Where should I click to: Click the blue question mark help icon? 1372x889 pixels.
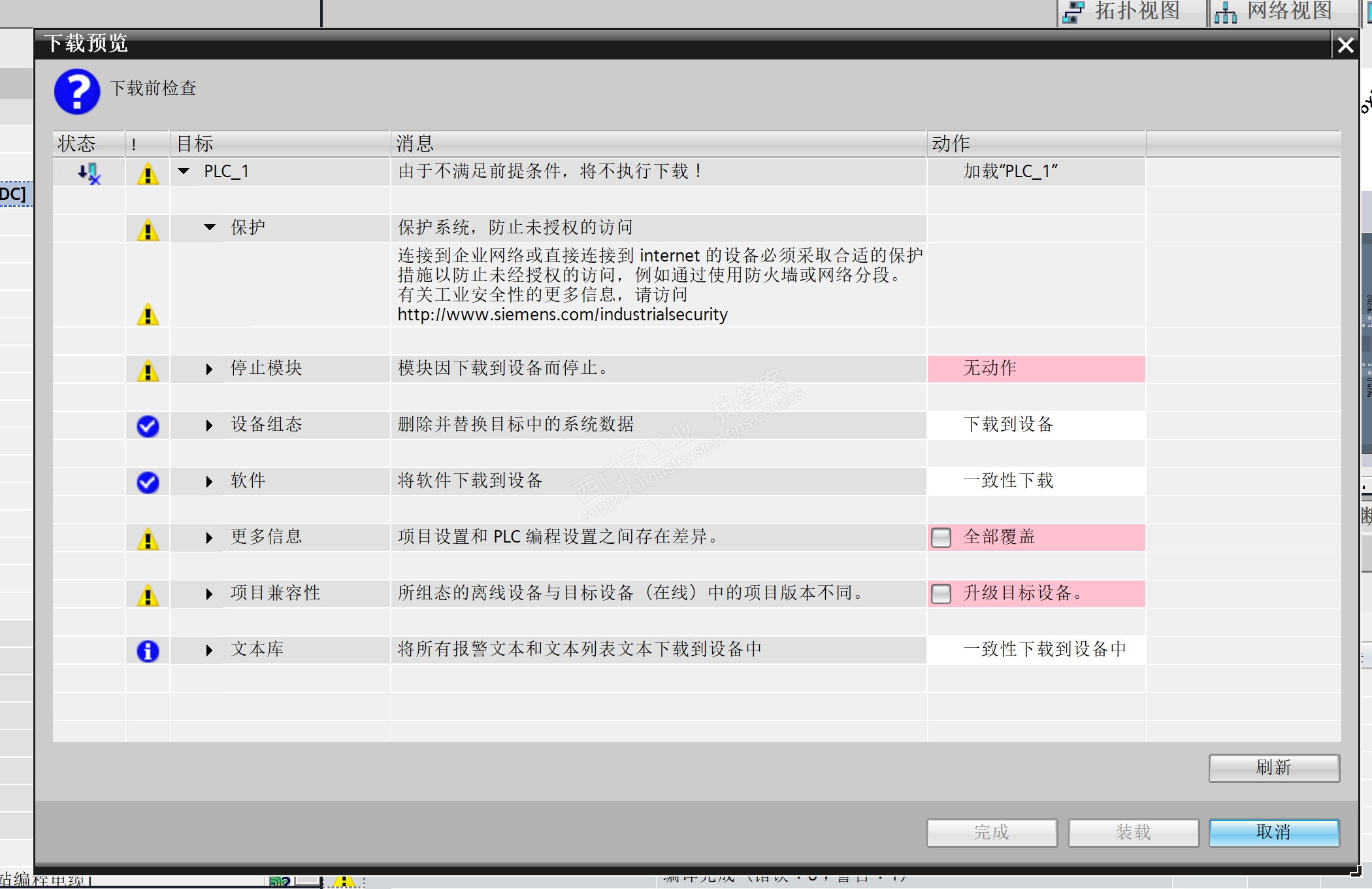pos(77,92)
